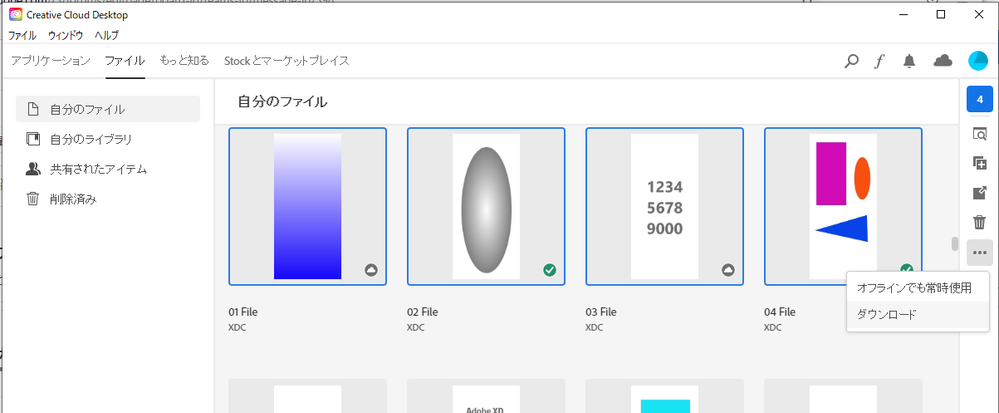Click the blue 4 selected items badge
Screen dimensions: 999x413
tap(980, 99)
